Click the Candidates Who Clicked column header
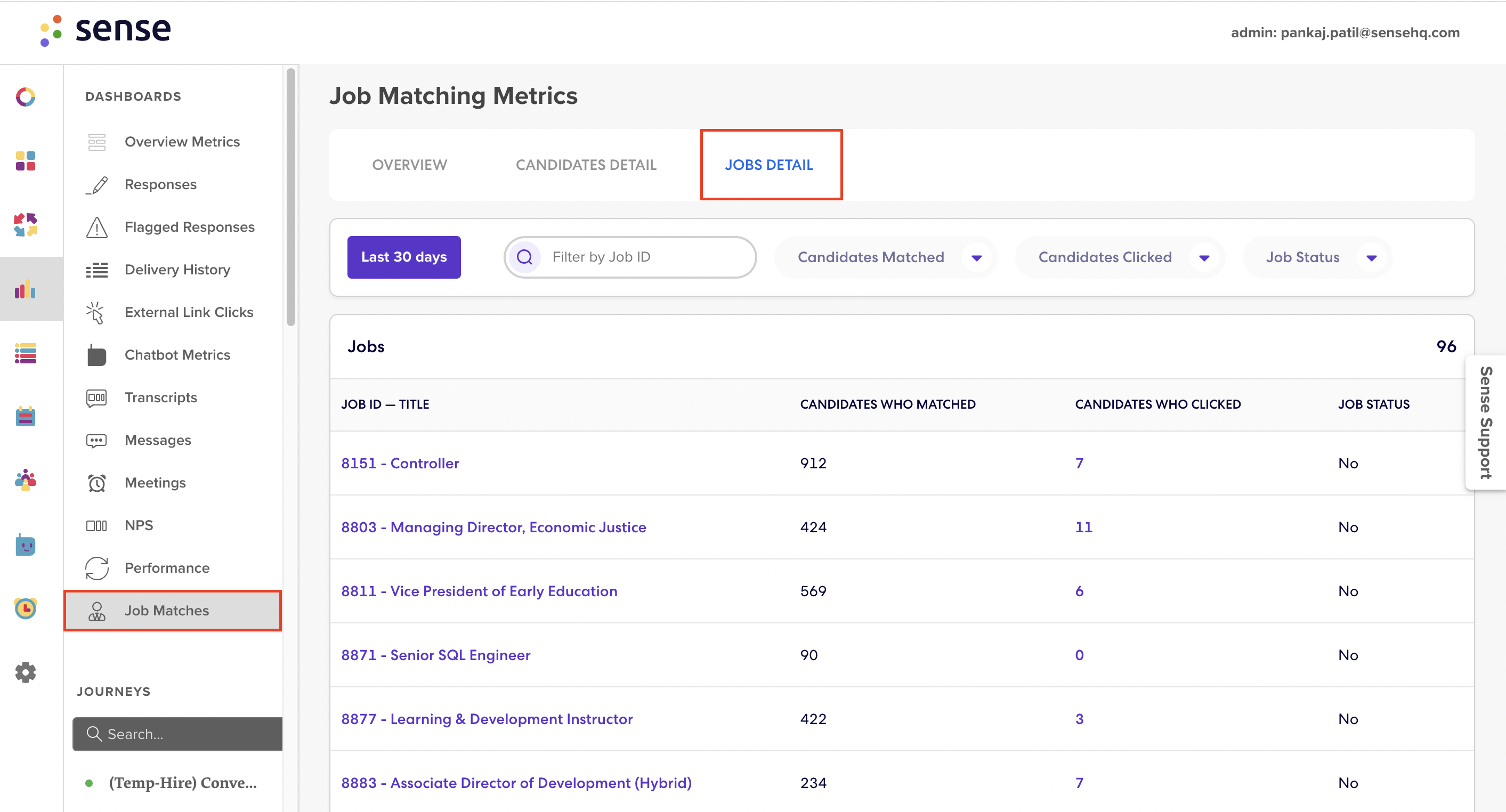The image size is (1506, 812). 1157,404
